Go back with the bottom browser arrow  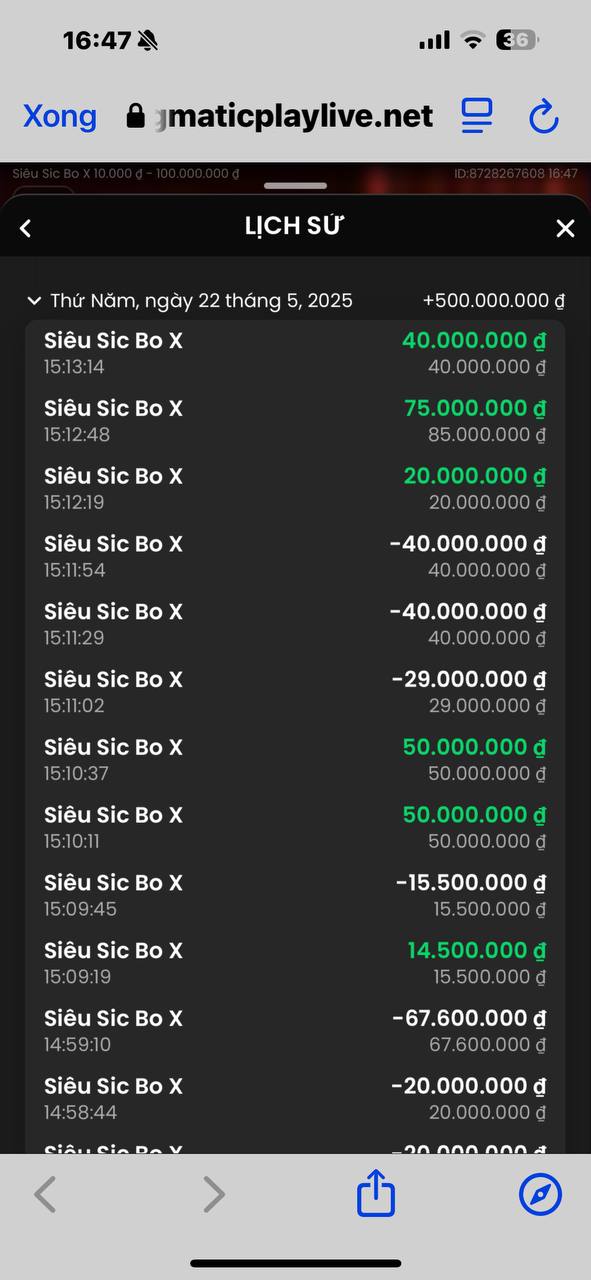[x=45, y=1194]
